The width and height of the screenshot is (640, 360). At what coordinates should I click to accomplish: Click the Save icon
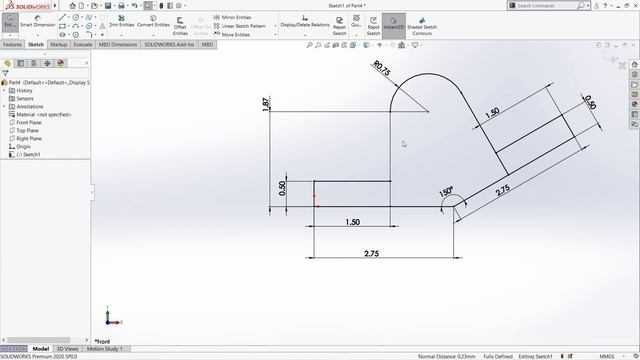pos(108,6)
